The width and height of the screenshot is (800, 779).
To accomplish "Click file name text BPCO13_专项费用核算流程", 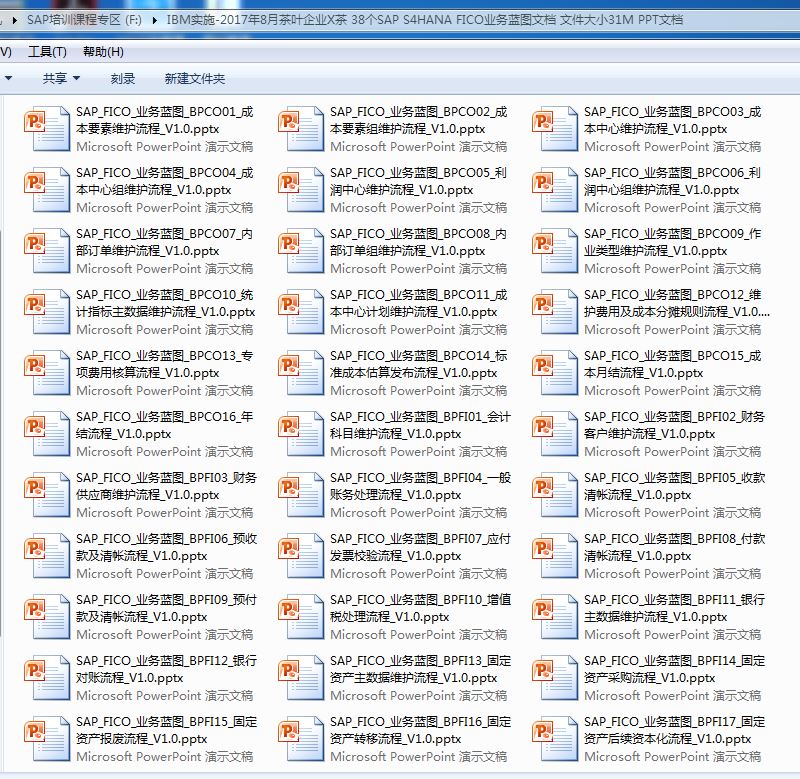I will tap(164, 364).
